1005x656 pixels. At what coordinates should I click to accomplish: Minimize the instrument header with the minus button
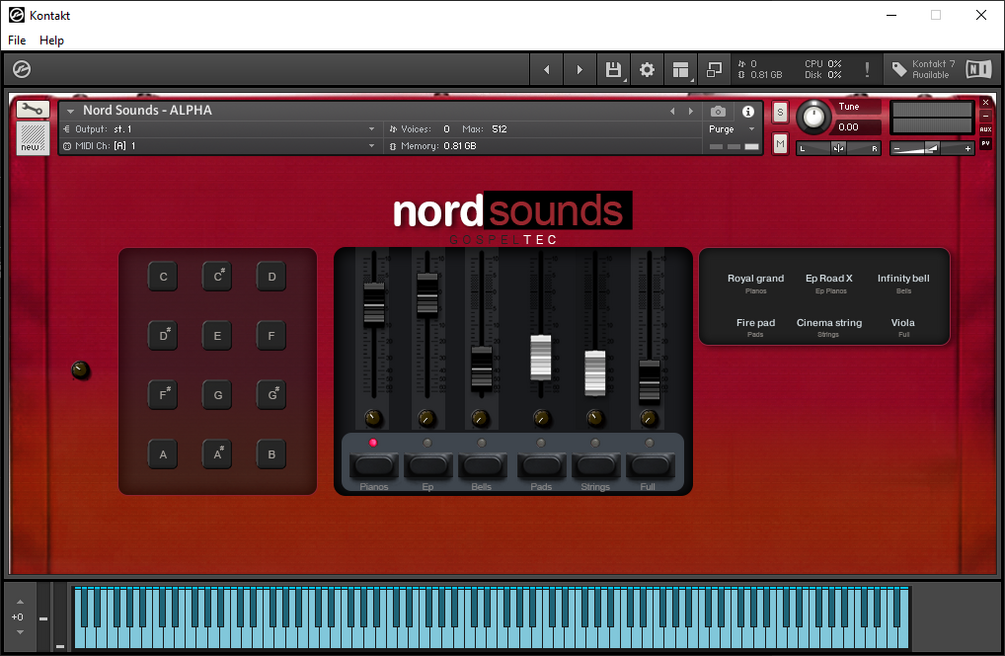click(986, 116)
